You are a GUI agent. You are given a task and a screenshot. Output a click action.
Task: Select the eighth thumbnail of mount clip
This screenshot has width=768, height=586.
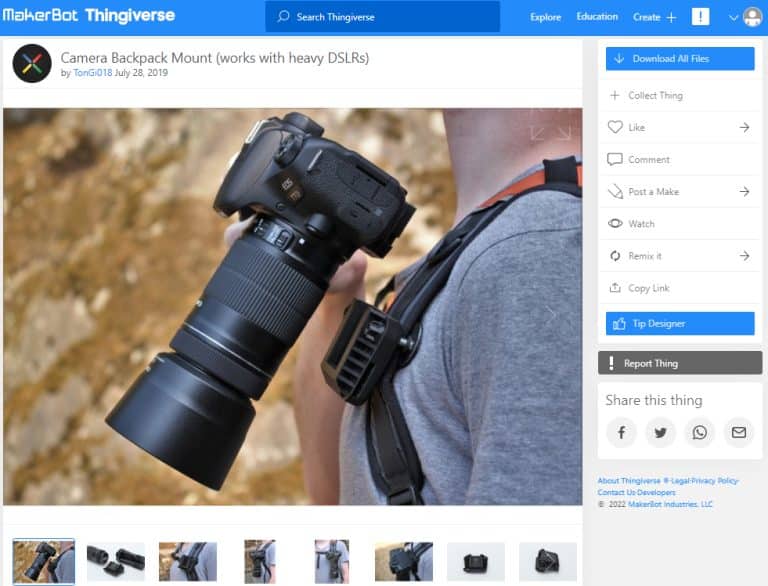point(548,562)
